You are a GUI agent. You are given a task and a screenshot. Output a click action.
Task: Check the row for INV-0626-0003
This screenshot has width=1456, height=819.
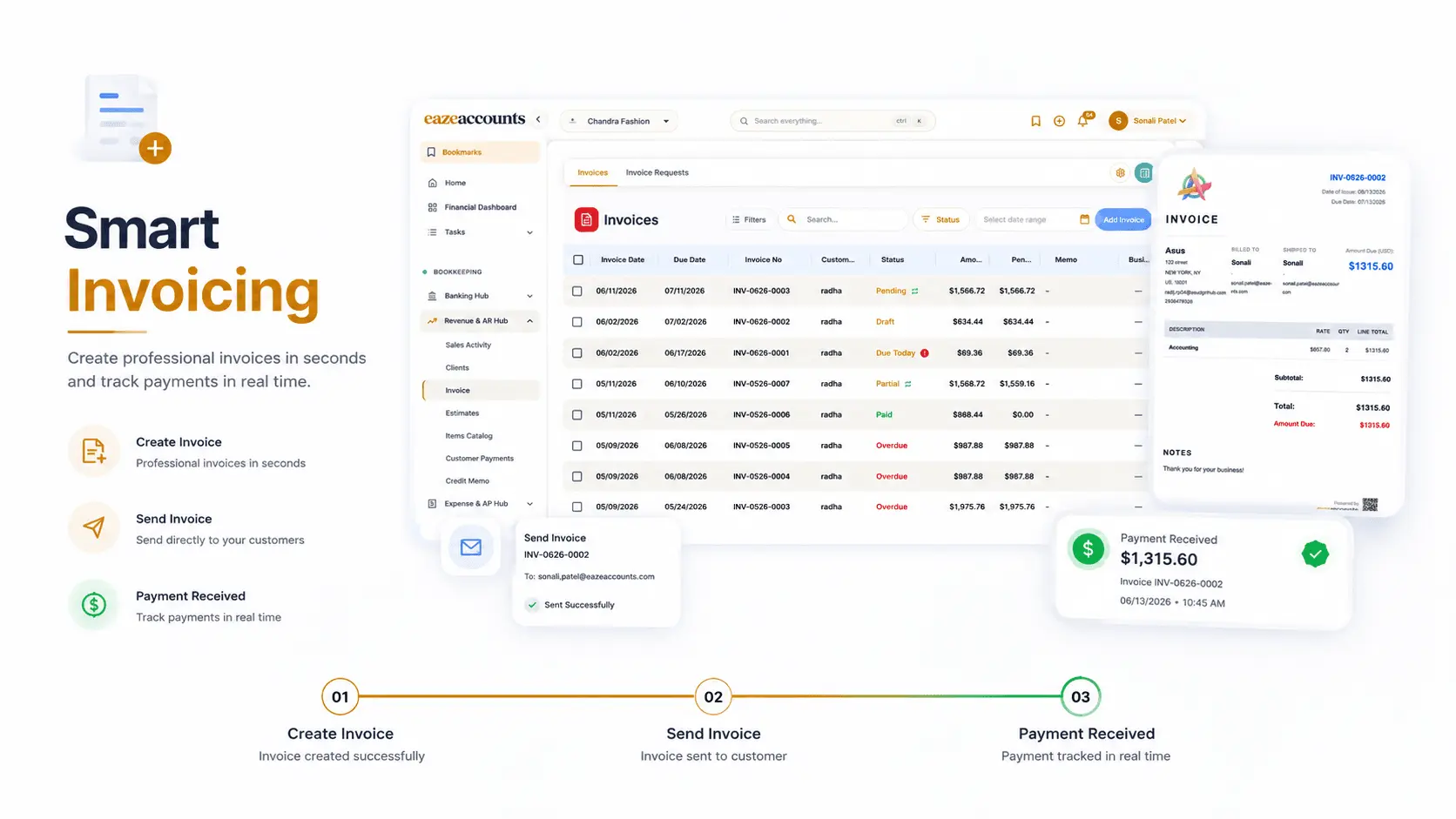coord(577,291)
